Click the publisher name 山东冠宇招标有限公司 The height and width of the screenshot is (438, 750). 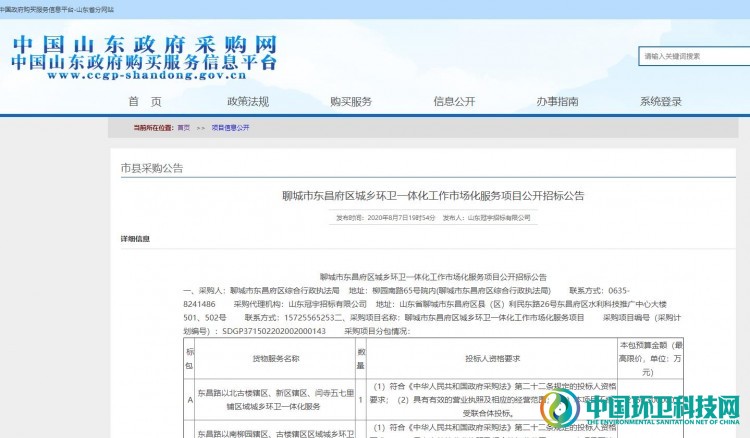click(x=499, y=218)
